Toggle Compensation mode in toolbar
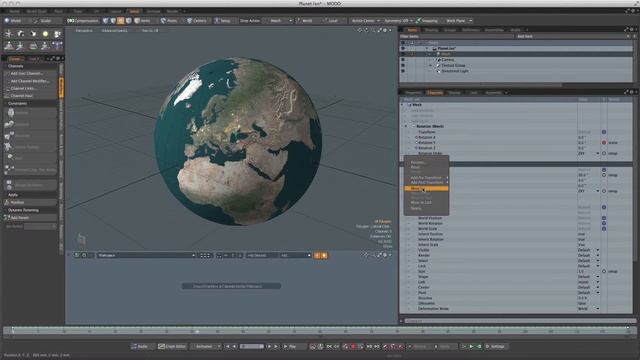The width and height of the screenshot is (640, 360). [83, 20]
